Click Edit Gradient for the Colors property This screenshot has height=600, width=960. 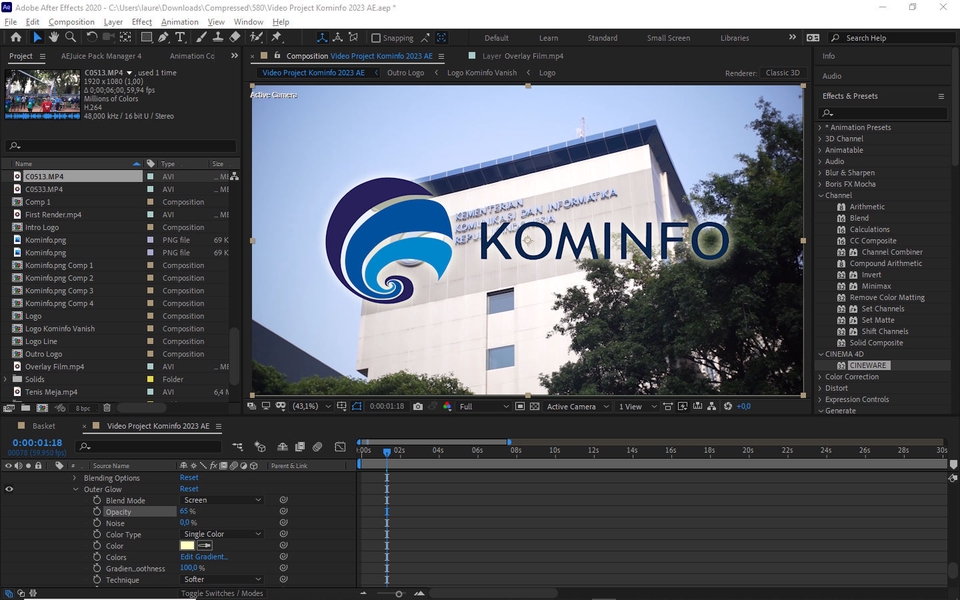(x=204, y=557)
